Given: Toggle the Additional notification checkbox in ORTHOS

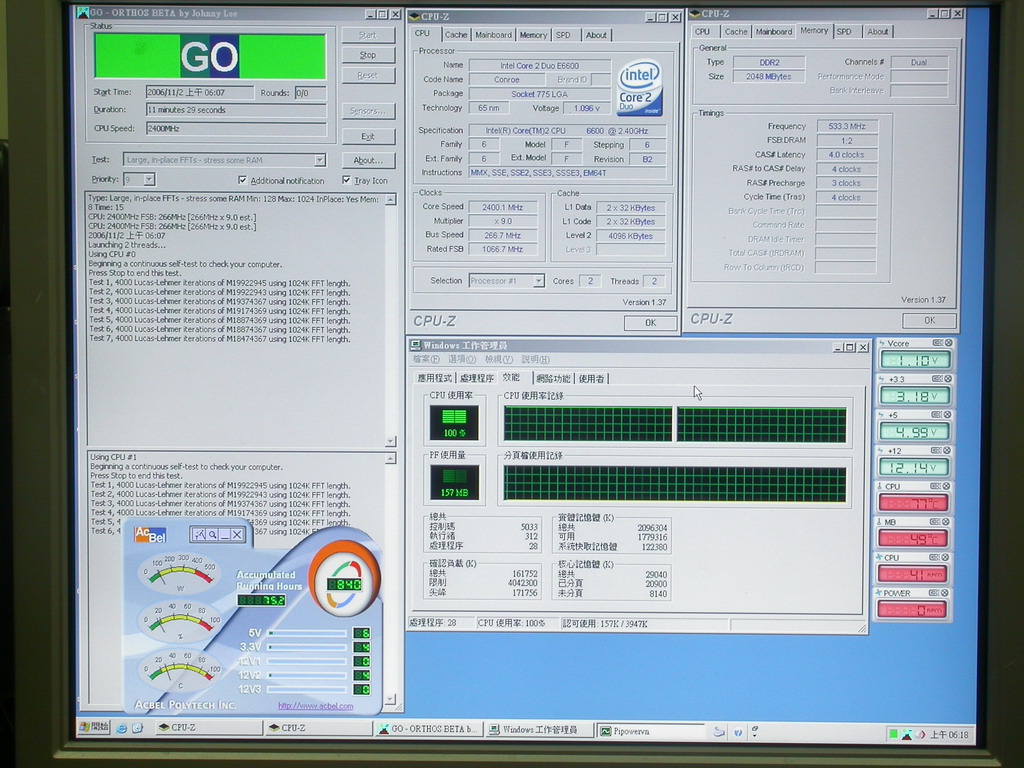Looking at the screenshot, I should pos(243,180).
